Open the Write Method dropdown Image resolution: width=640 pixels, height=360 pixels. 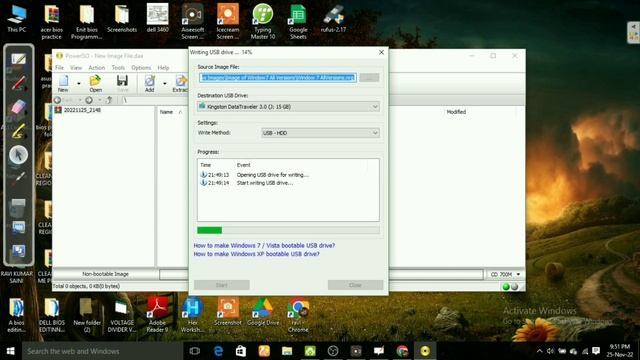320,133
